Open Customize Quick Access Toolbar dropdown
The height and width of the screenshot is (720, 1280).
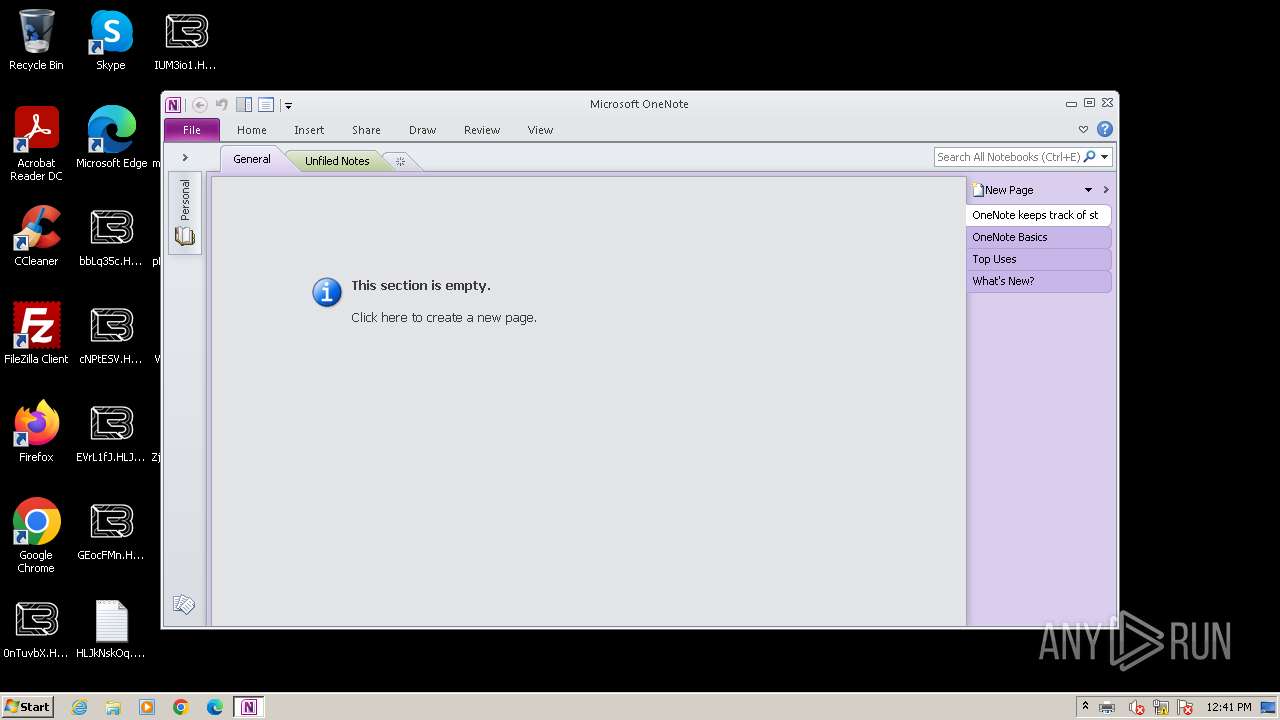coord(288,105)
